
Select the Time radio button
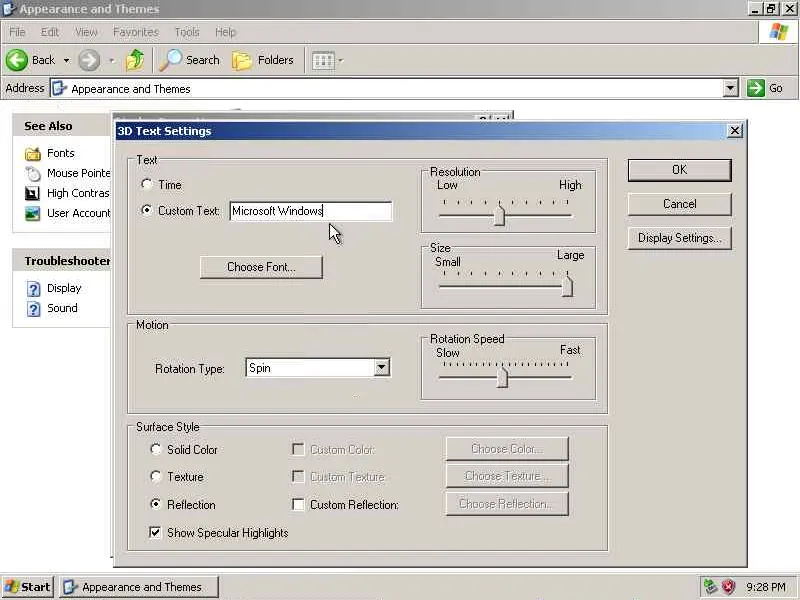[146, 184]
